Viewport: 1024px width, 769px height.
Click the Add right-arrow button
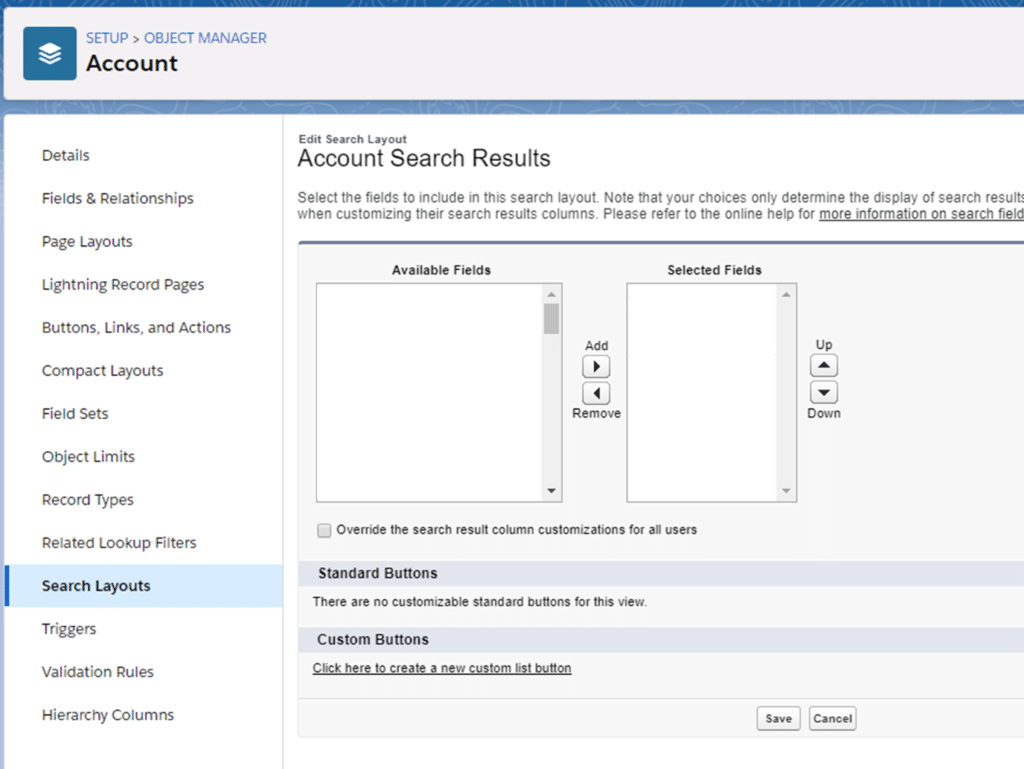pyautogui.click(x=596, y=367)
